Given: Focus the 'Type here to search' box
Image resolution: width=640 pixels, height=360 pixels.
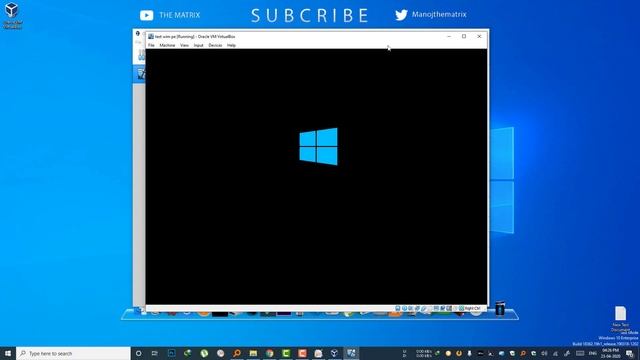Looking at the screenshot, I should coord(73,353).
